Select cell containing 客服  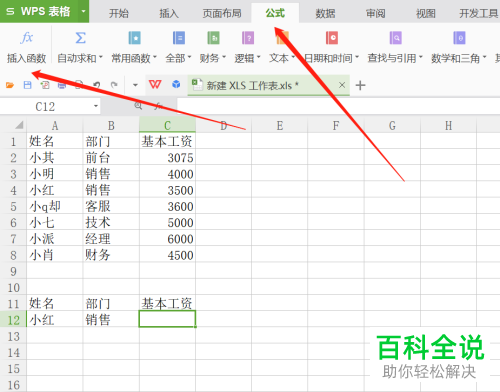[111, 206]
